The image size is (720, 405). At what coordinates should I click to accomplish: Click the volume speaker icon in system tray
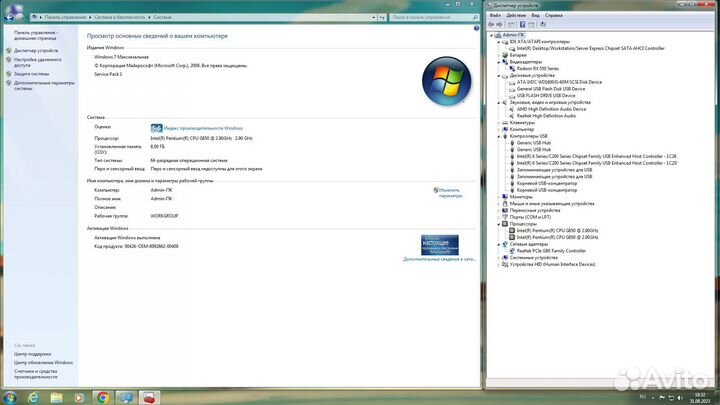pos(680,398)
